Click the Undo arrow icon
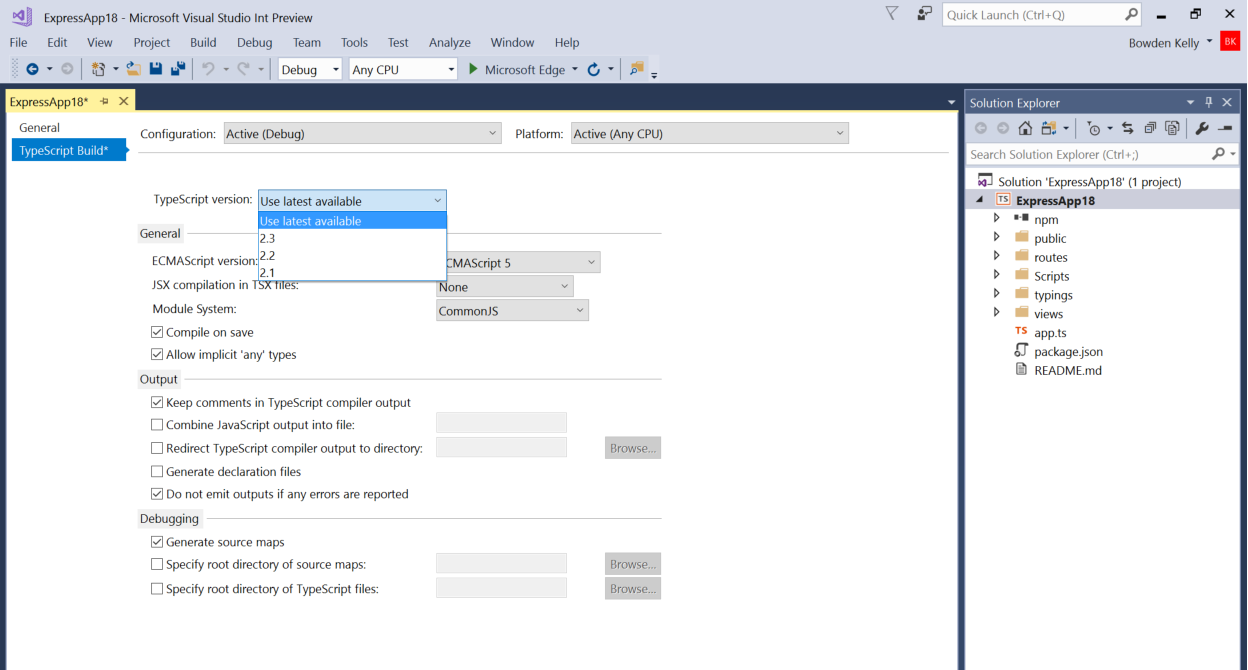Image resolution: width=1248 pixels, height=670 pixels. point(208,69)
